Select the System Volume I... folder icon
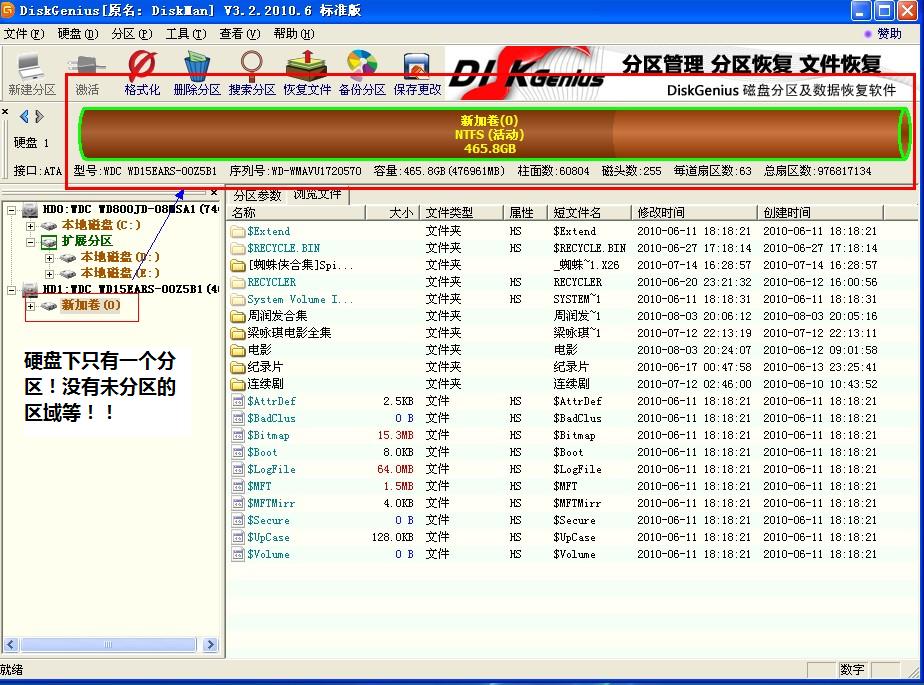Image resolution: width=924 pixels, height=685 pixels. [x=238, y=299]
